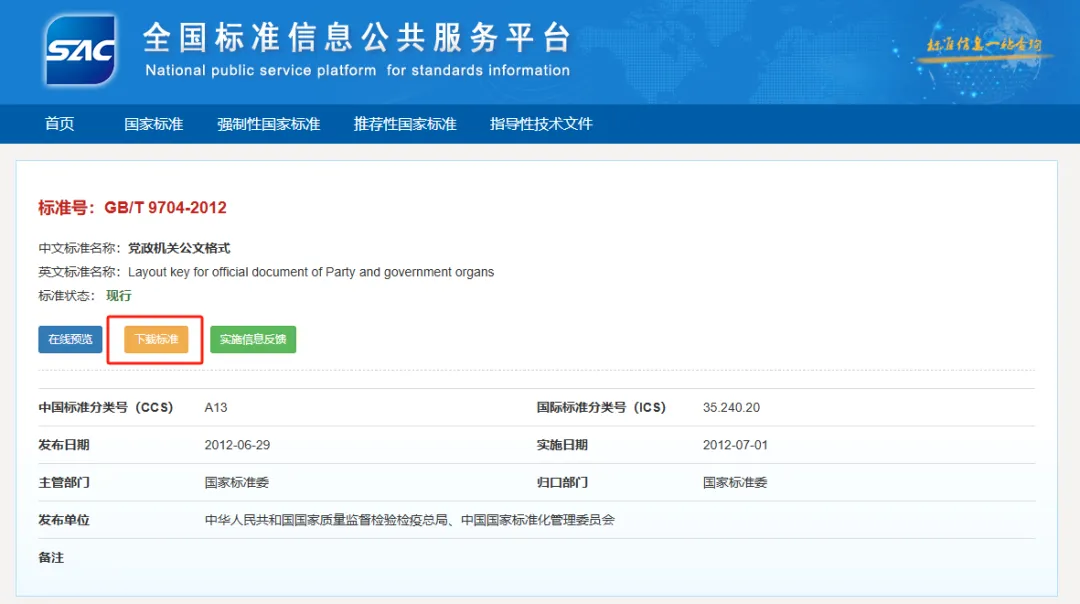1080x604 pixels.
Task: Click 国家标准委 in the 主管部门 row
Action: pos(236,483)
